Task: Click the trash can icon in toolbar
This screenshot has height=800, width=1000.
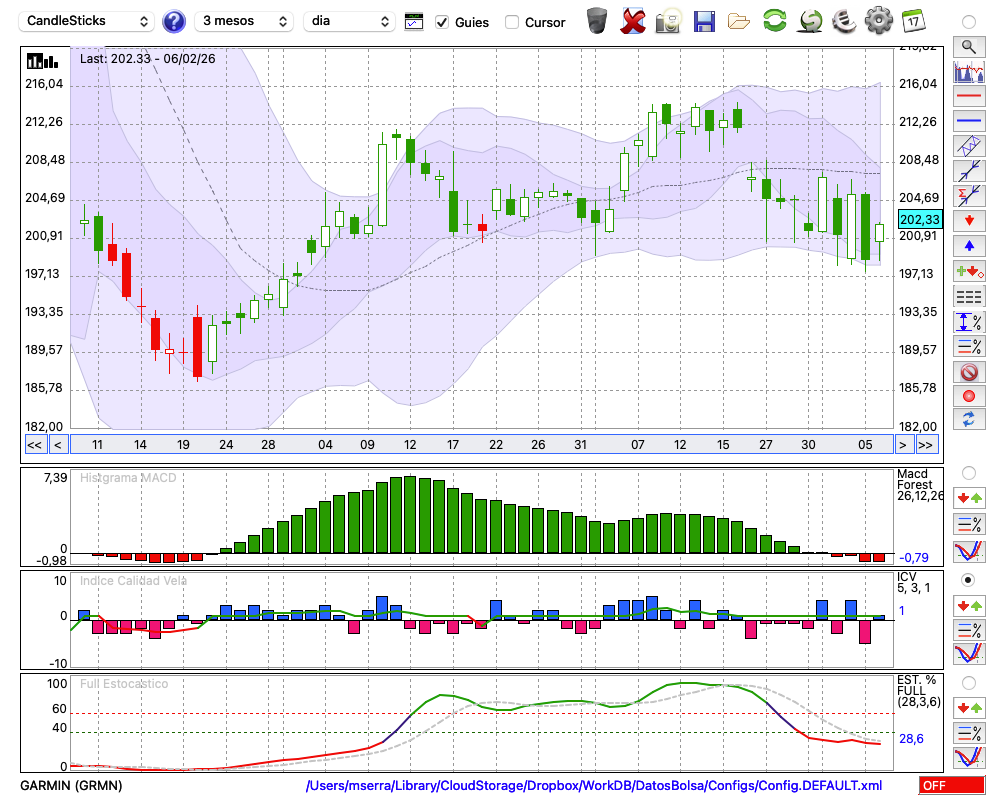Action: point(597,21)
